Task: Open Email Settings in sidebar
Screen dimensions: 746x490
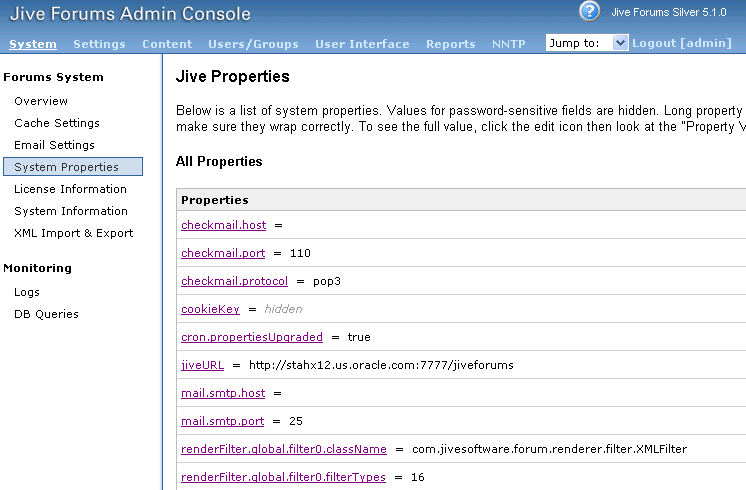Action: (x=54, y=145)
